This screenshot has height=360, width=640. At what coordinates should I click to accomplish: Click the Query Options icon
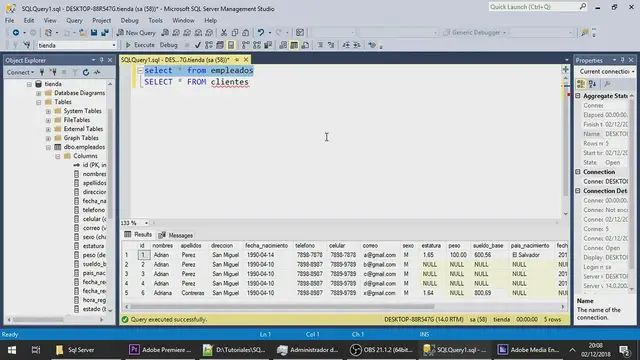click(220, 45)
